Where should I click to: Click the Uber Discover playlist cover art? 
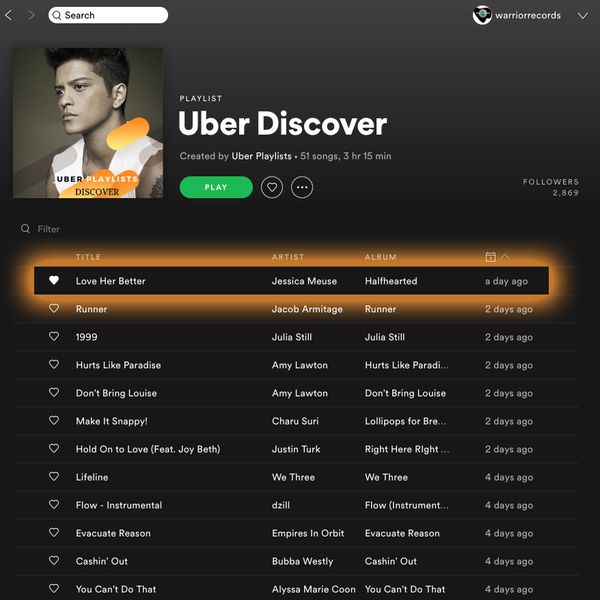click(x=88, y=123)
